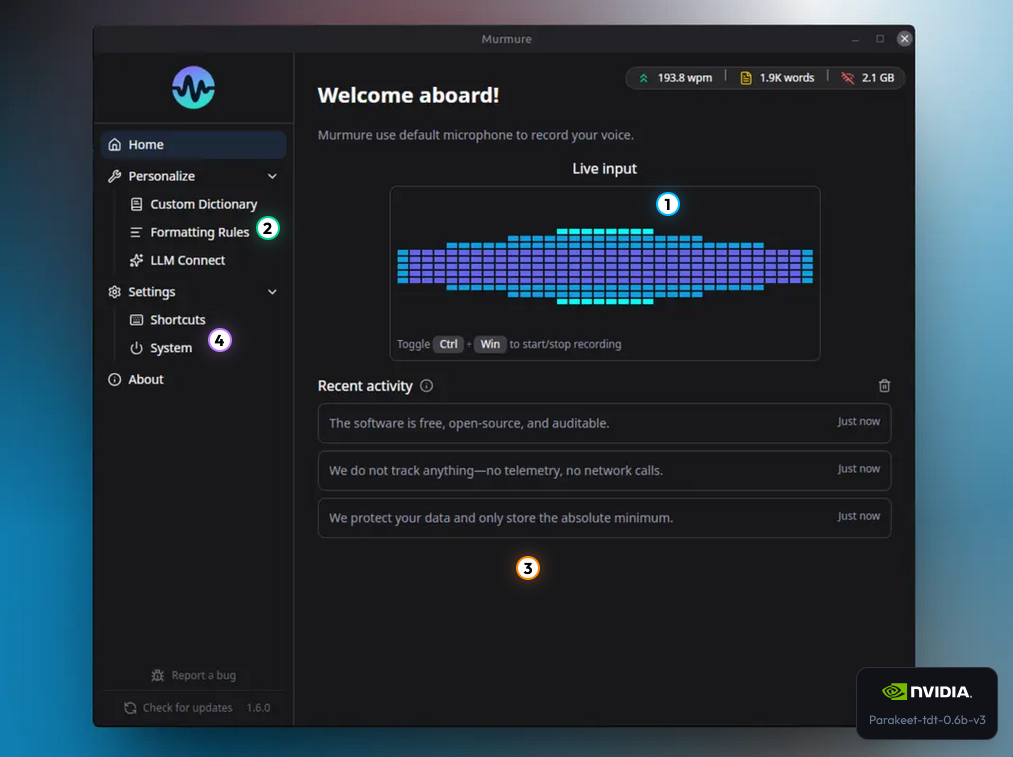Screen dimensions: 1013x757
Task: Click the 1.6.0 version number
Action: click(x=258, y=708)
